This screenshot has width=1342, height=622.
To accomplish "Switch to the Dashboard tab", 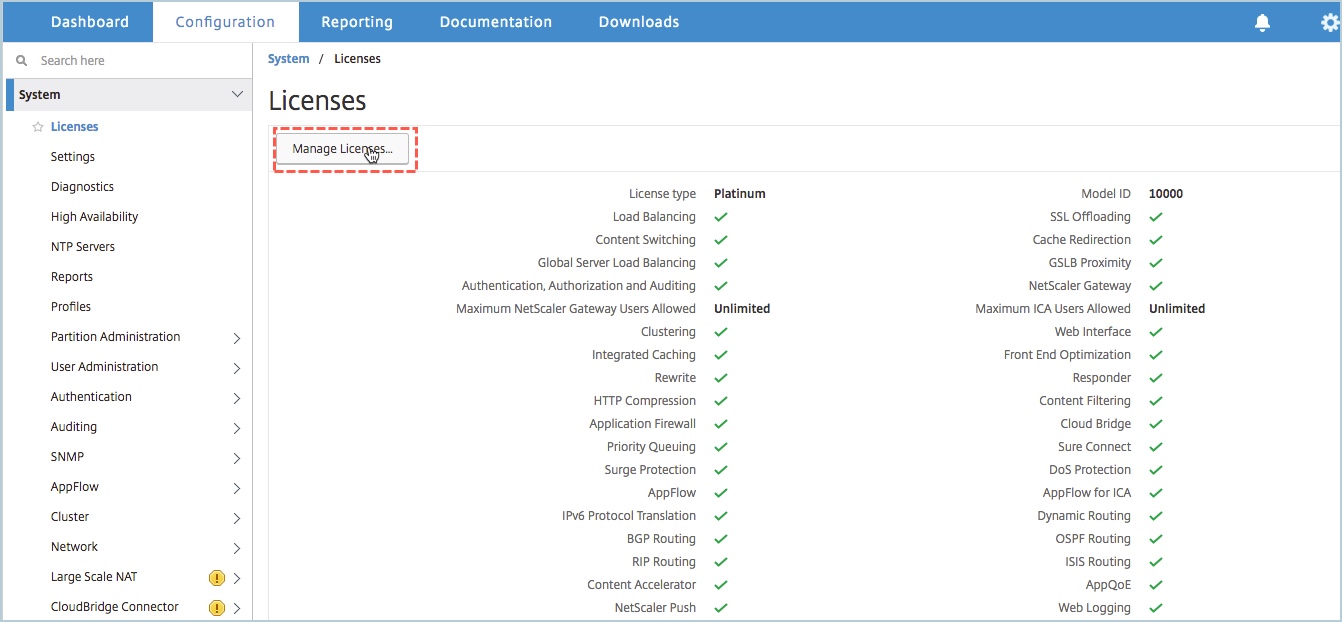I will 90,22.
